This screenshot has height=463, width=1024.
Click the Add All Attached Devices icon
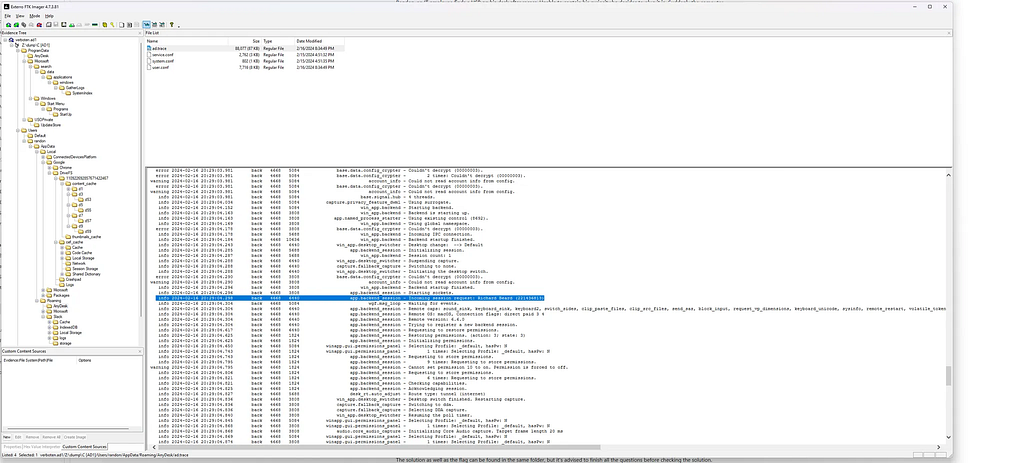coord(16,25)
